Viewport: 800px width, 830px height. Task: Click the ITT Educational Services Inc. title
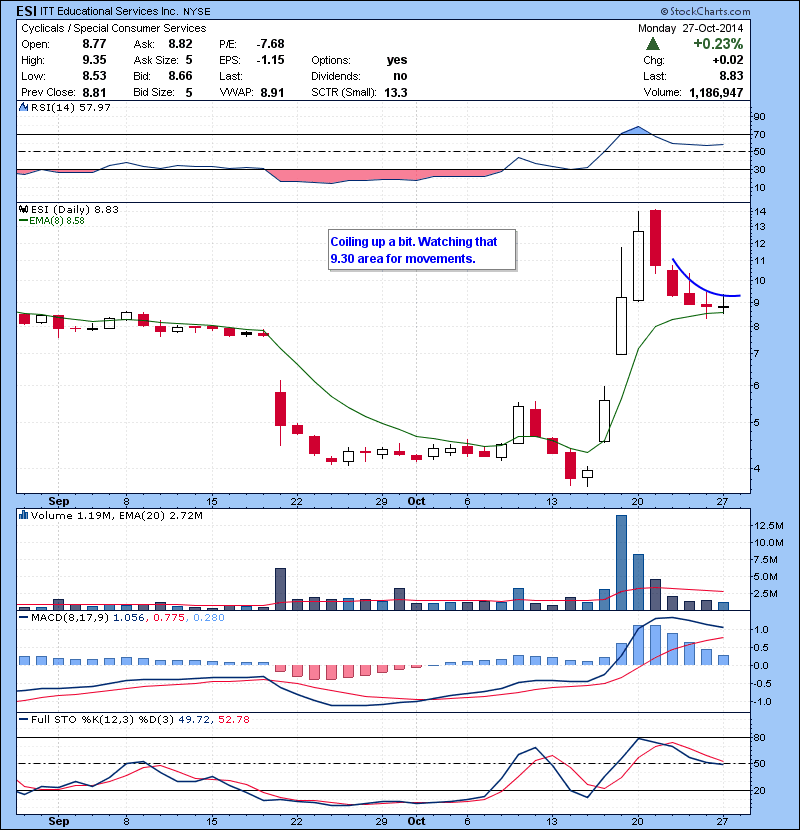[x=109, y=11]
